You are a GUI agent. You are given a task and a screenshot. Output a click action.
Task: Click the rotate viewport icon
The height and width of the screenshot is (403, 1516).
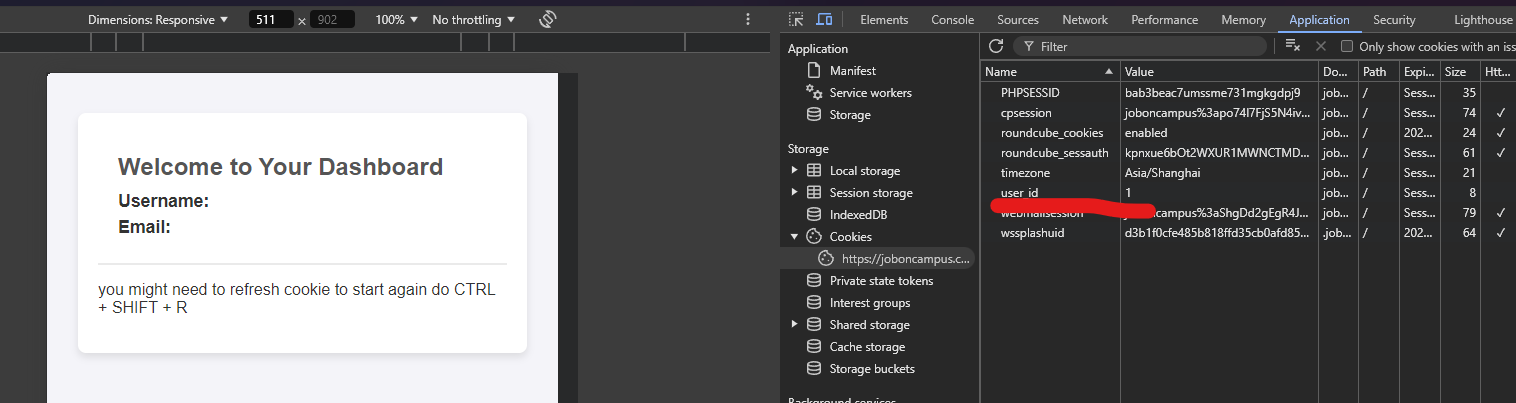[x=547, y=19]
